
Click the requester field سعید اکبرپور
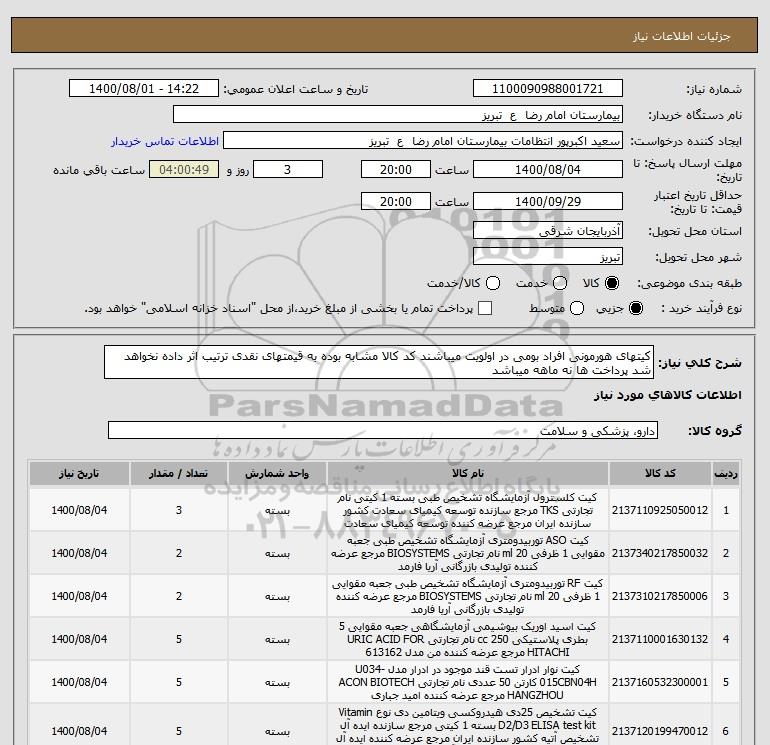tap(423, 141)
